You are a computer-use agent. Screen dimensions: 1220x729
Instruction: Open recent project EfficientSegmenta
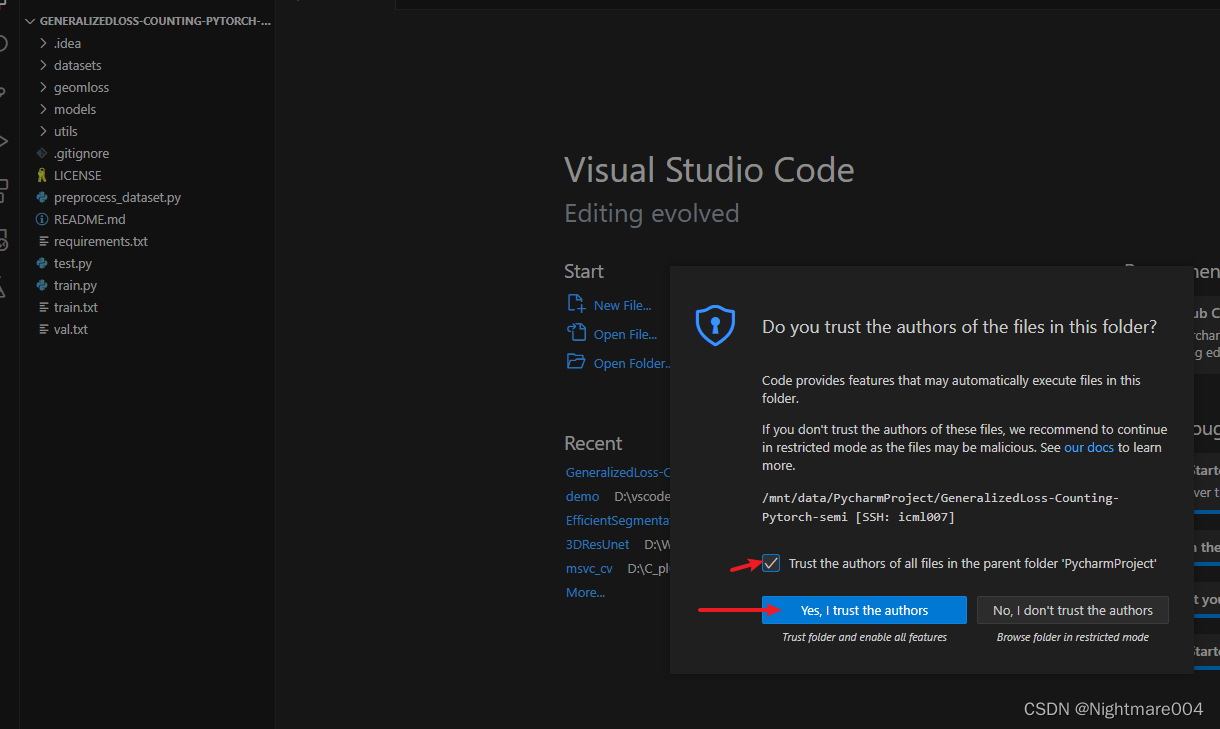coord(617,521)
